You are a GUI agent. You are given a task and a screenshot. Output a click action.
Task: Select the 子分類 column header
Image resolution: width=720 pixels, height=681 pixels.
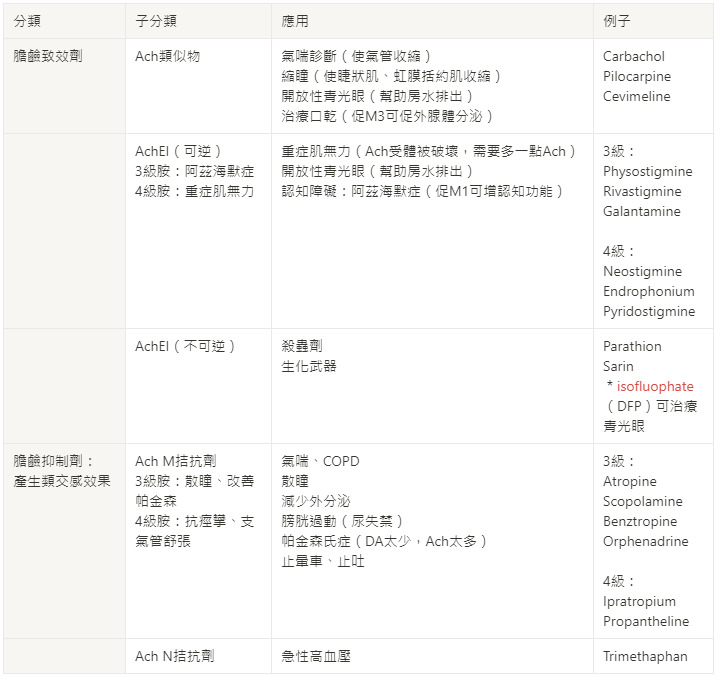155,21
